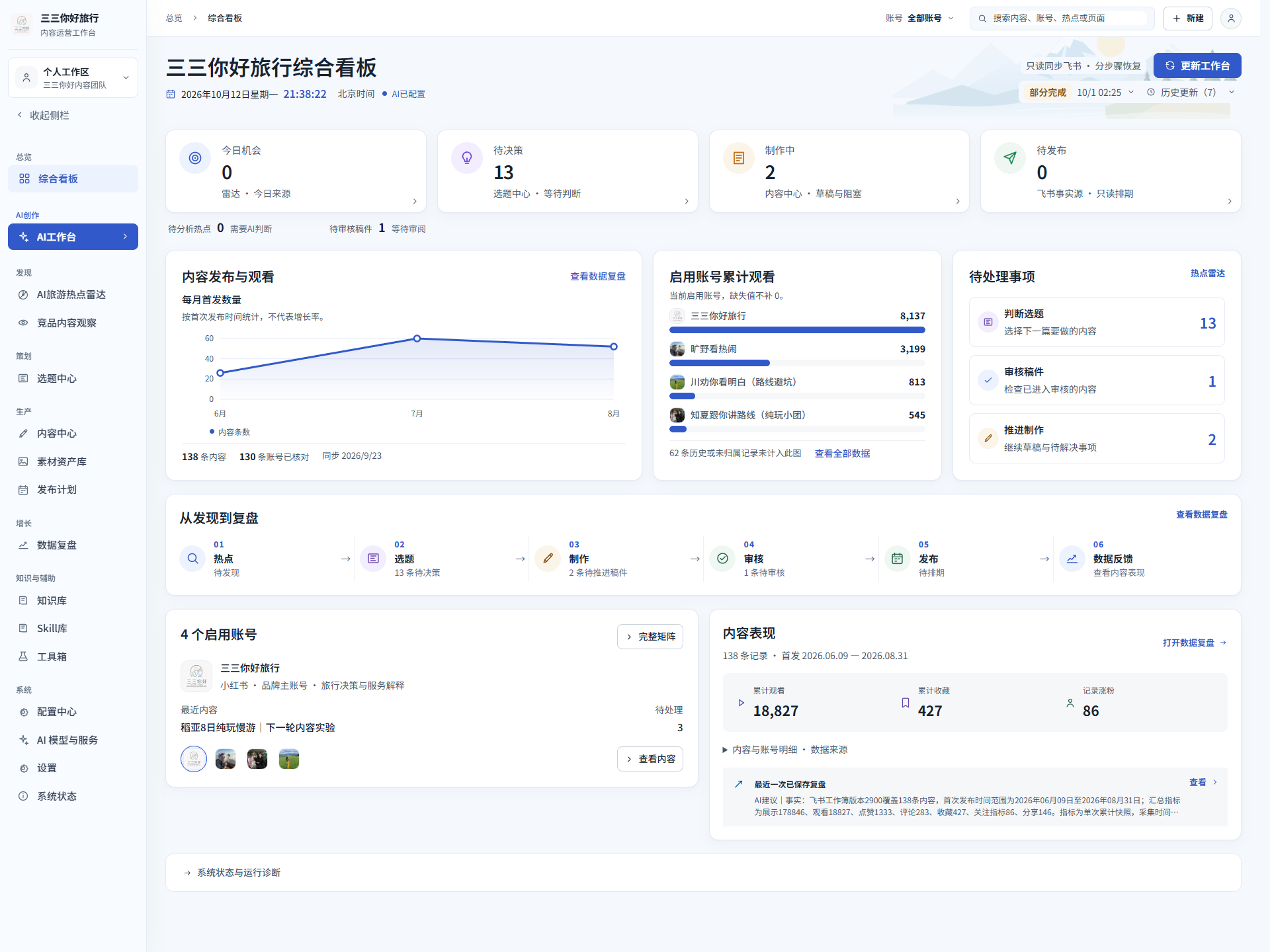The image size is (1270, 952).
Task: Click the 待决策 lightbulb icon
Action: pyautogui.click(x=467, y=158)
